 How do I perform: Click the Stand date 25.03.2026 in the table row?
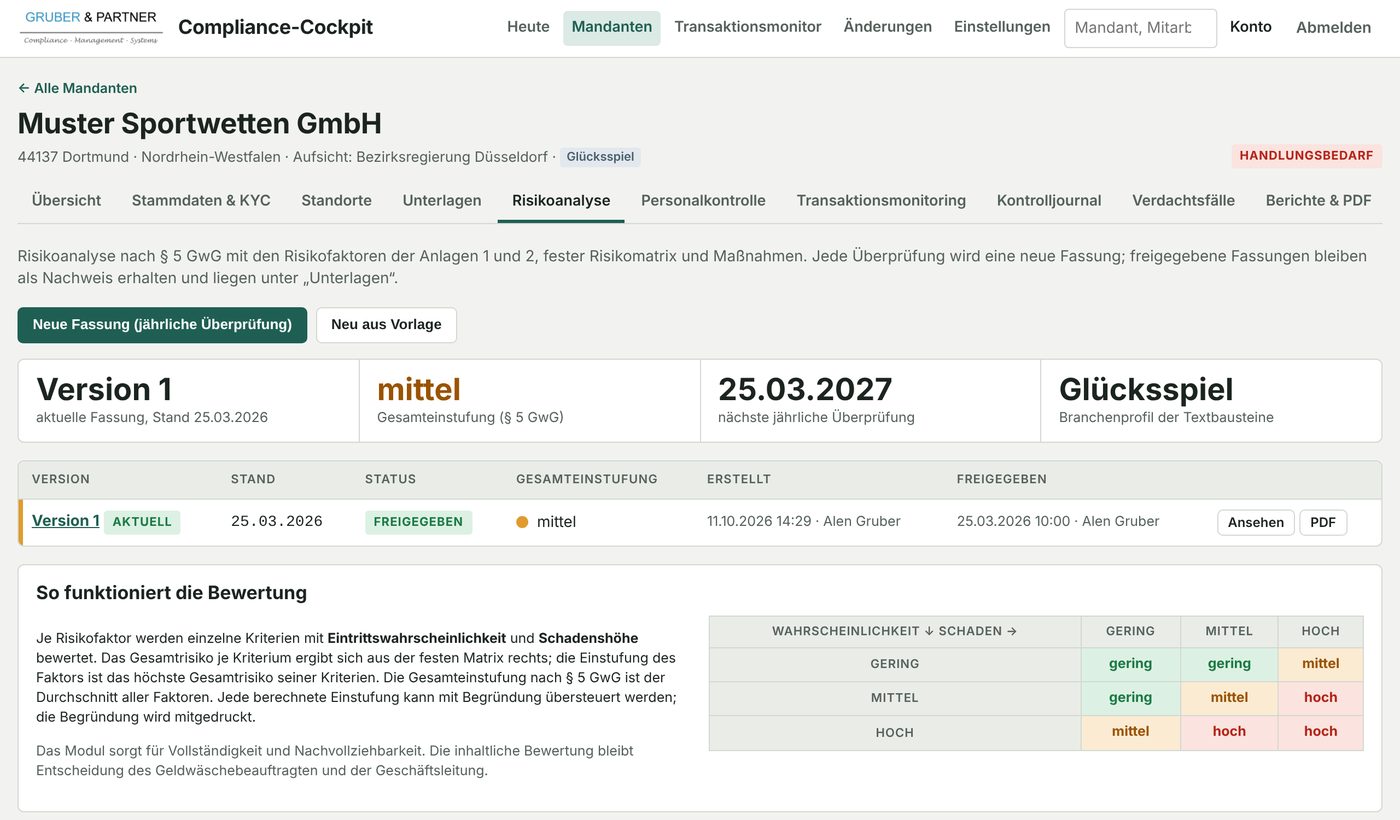pos(277,522)
